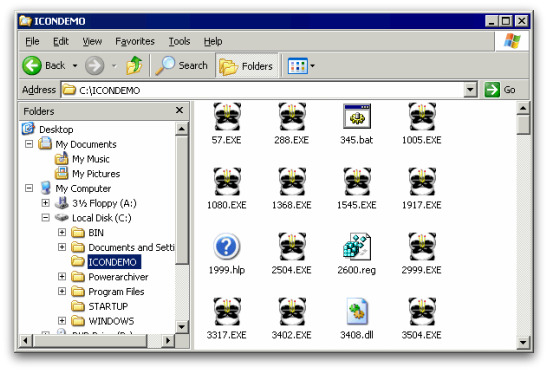Select the 345.bat batch file icon
This screenshot has height=371, width=548.
coord(357,117)
